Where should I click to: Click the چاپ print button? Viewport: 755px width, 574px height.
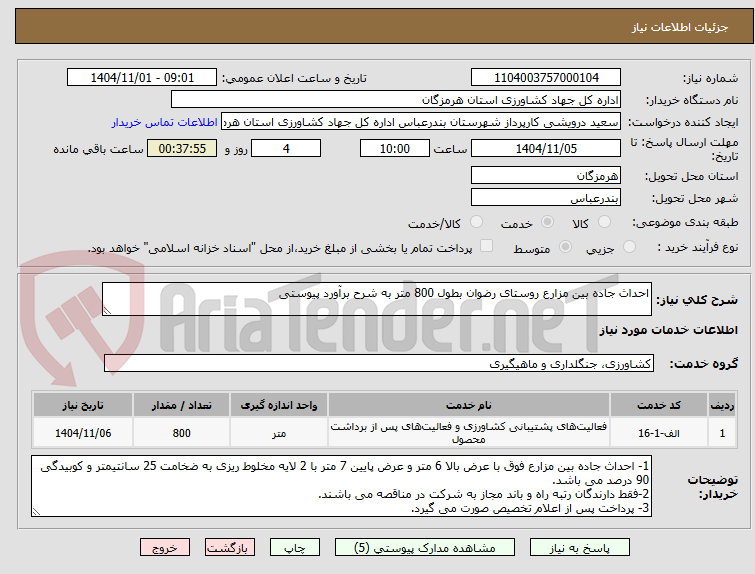(x=295, y=548)
